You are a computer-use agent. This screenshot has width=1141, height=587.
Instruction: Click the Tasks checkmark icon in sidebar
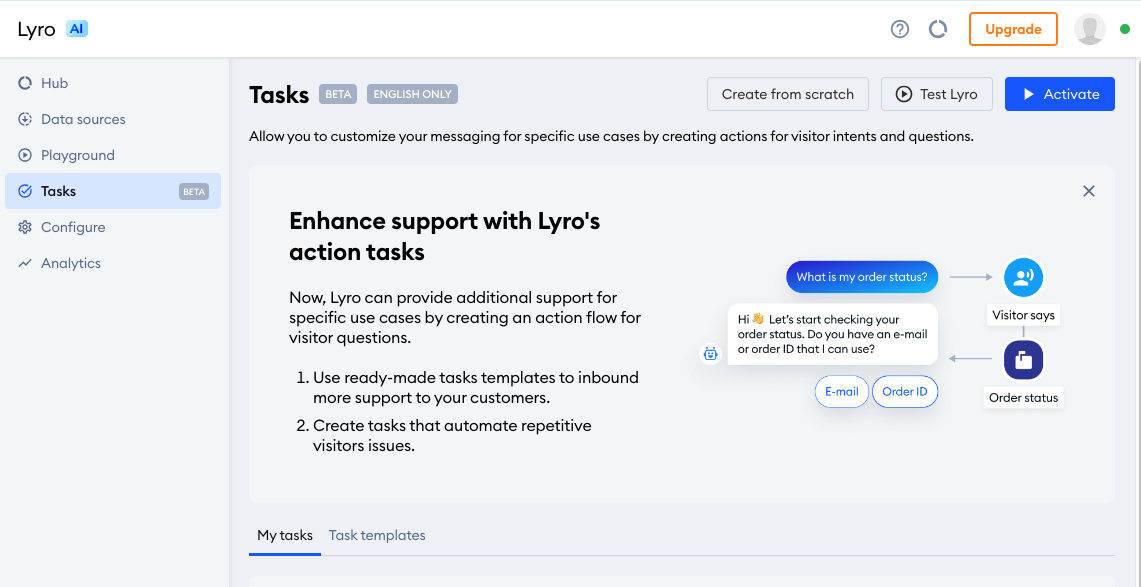[x=25, y=191]
